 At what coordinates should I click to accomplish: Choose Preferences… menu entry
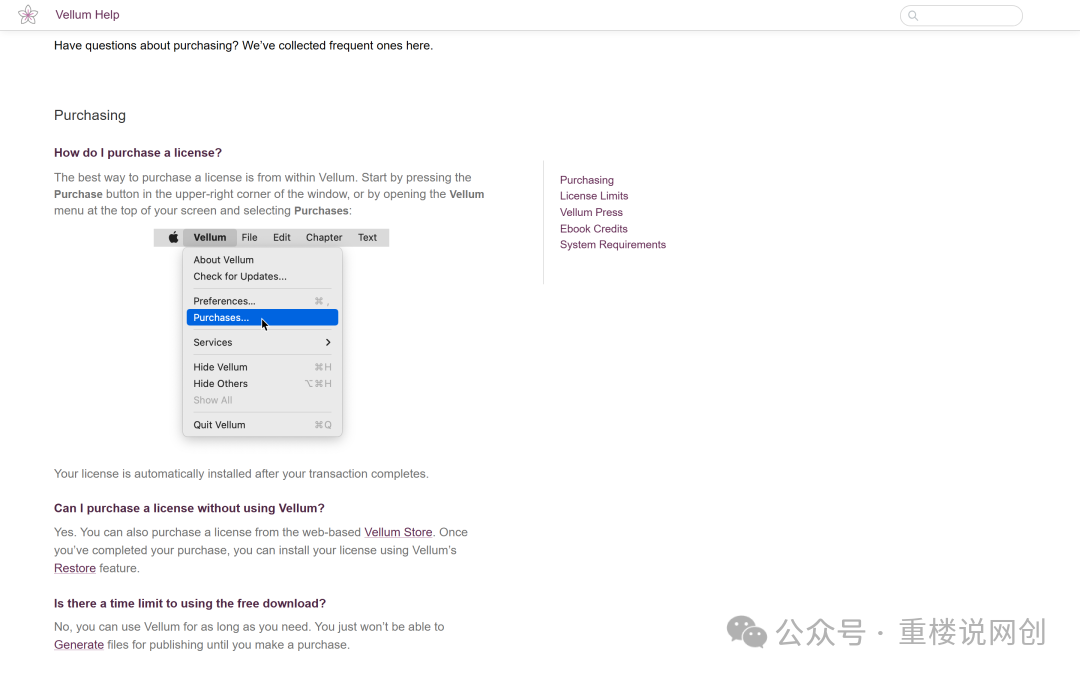pyautogui.click(x=262, y=301)
